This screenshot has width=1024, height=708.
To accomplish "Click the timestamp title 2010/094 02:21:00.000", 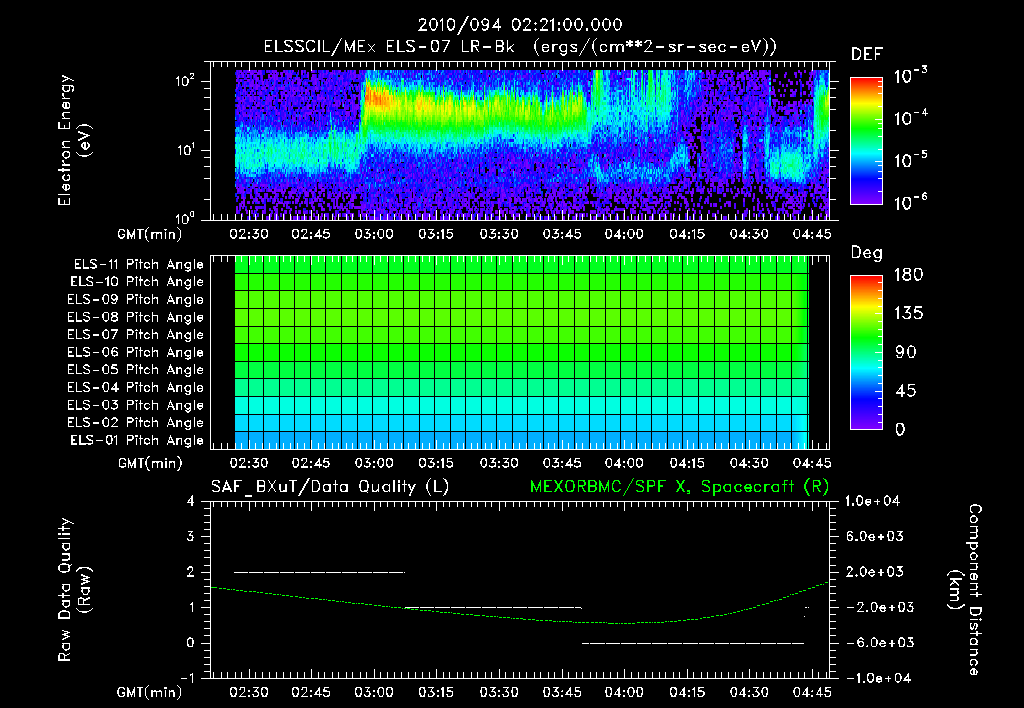I will (520, 25).
